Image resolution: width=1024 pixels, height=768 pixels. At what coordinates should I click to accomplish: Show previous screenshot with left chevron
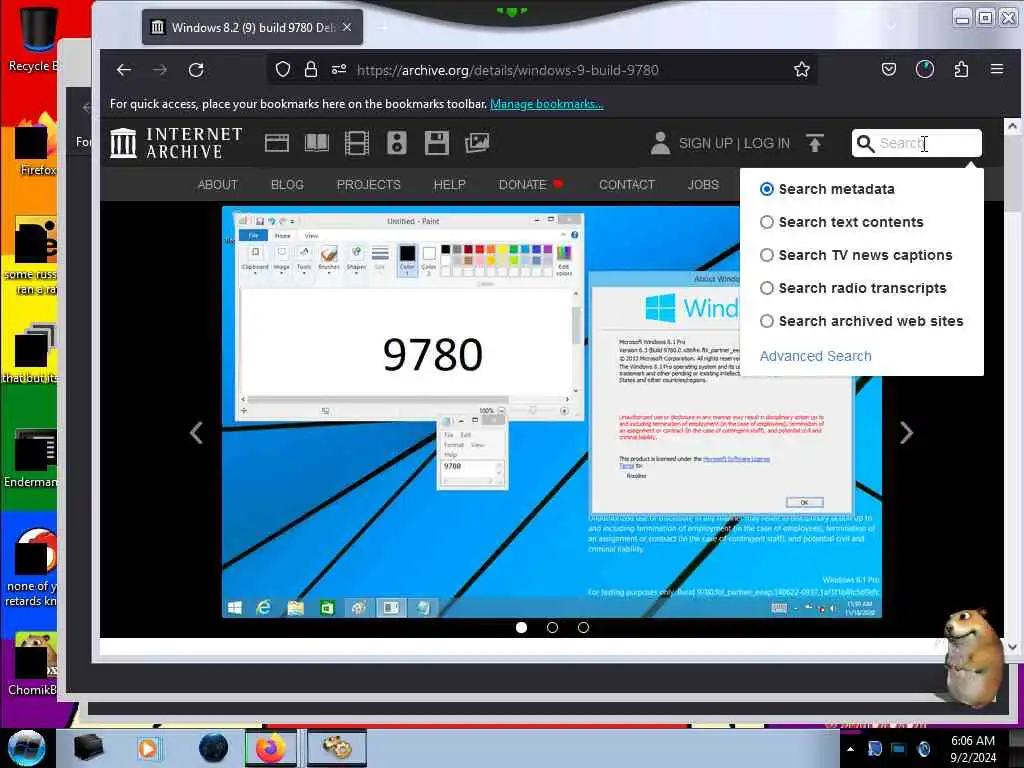click(197, 432)
